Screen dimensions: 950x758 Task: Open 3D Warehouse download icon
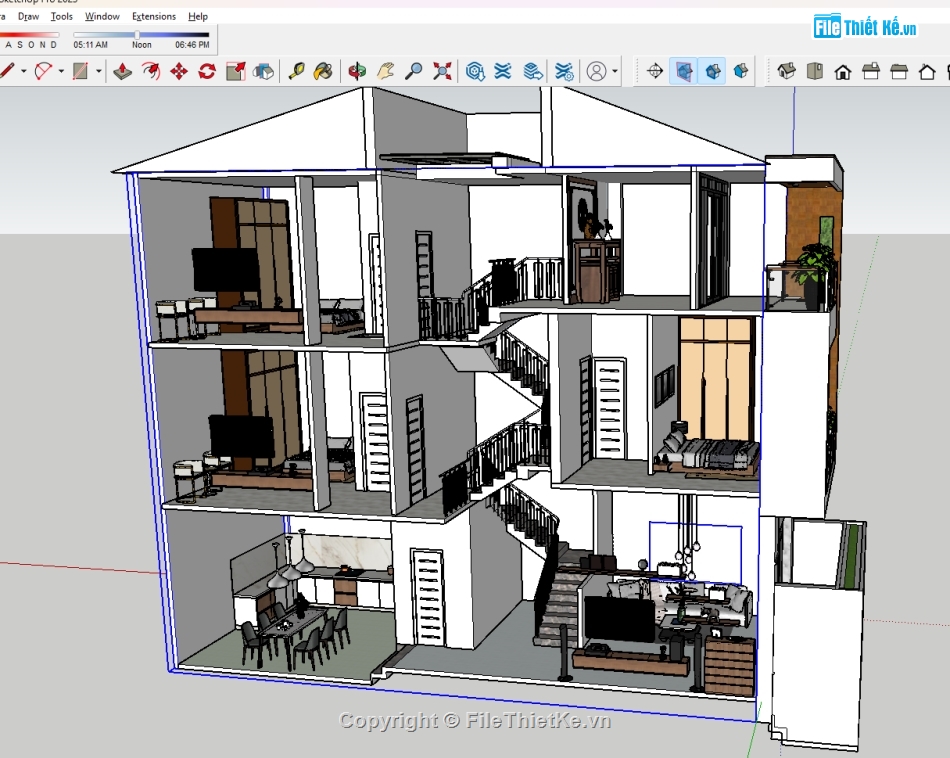click(x=475, y=71)
